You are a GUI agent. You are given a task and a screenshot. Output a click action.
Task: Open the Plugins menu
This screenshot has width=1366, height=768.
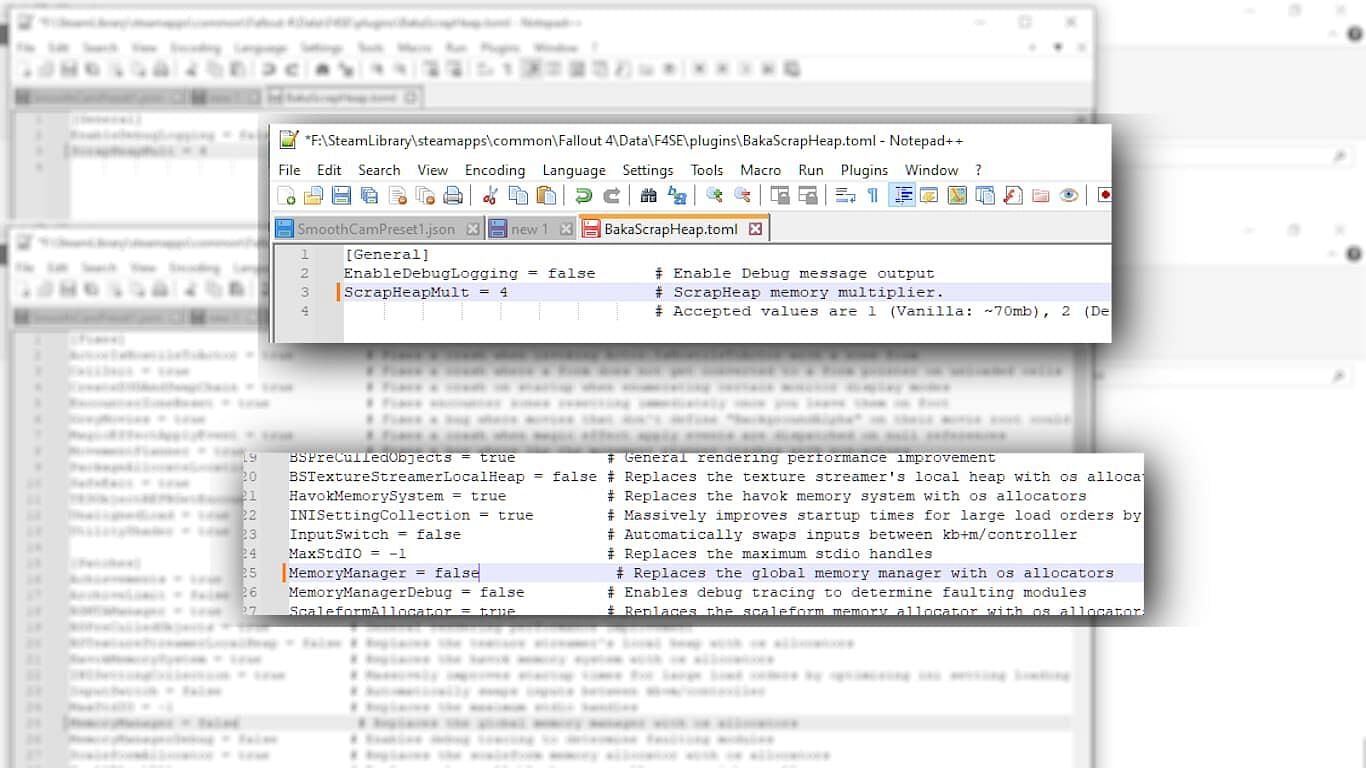864,170
